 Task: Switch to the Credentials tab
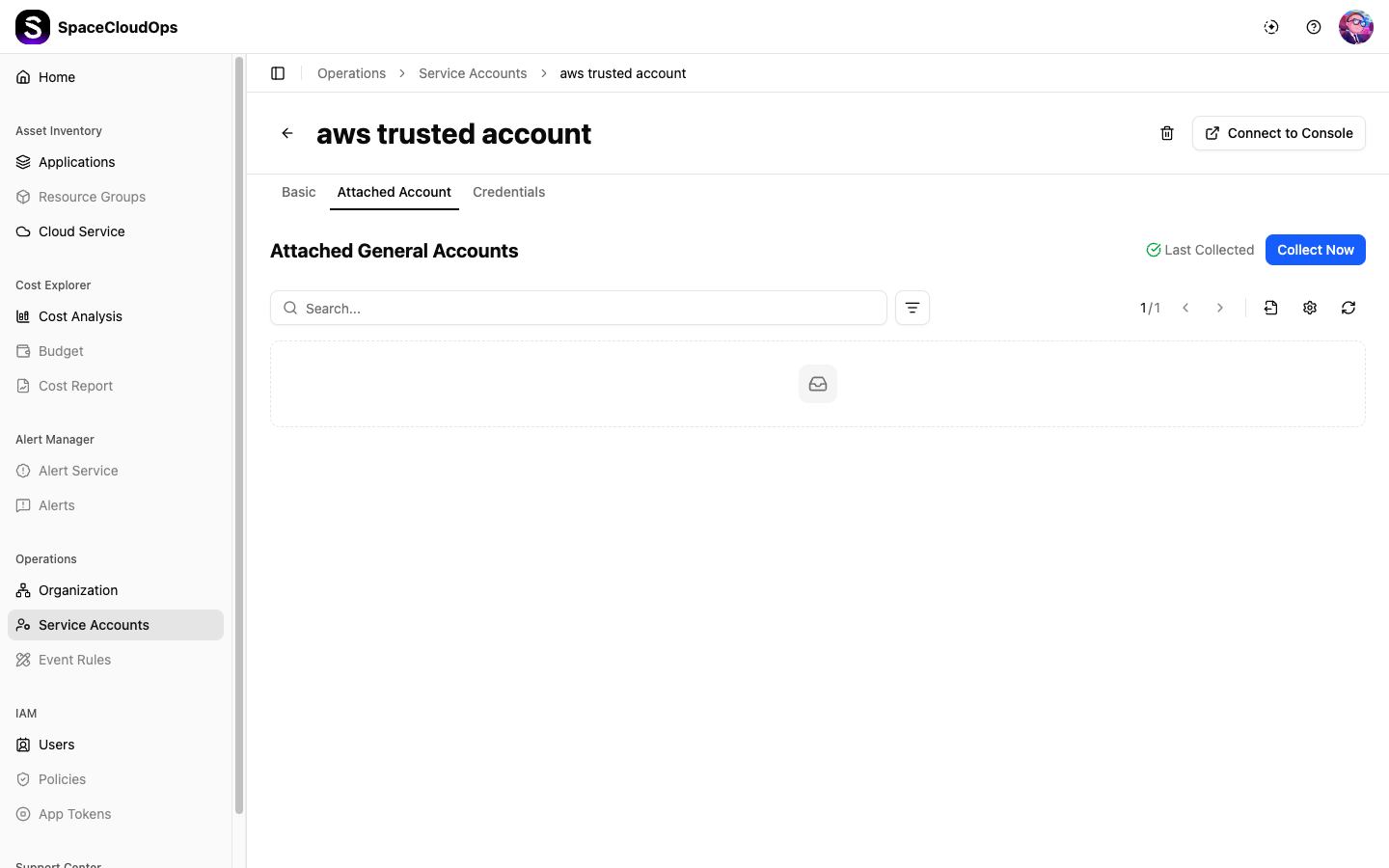point(508,192)
